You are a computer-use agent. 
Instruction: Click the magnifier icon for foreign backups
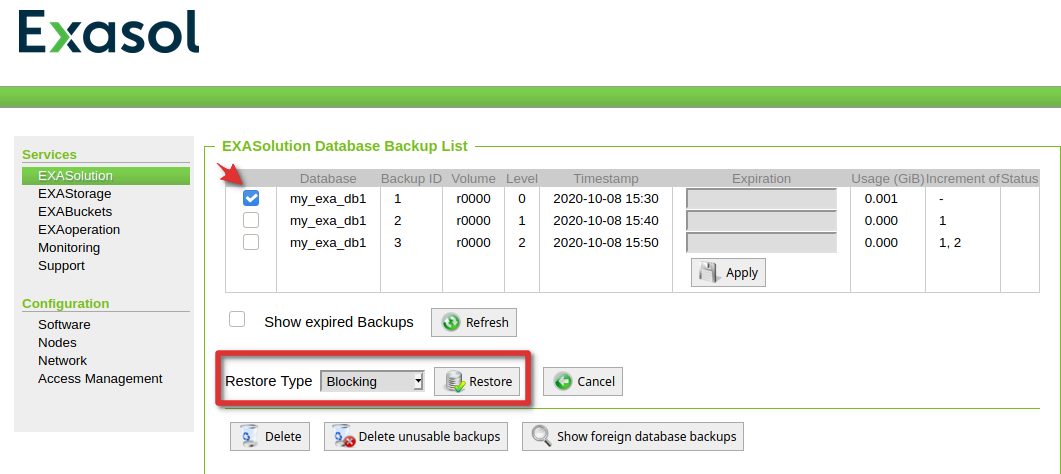point(541,436)
